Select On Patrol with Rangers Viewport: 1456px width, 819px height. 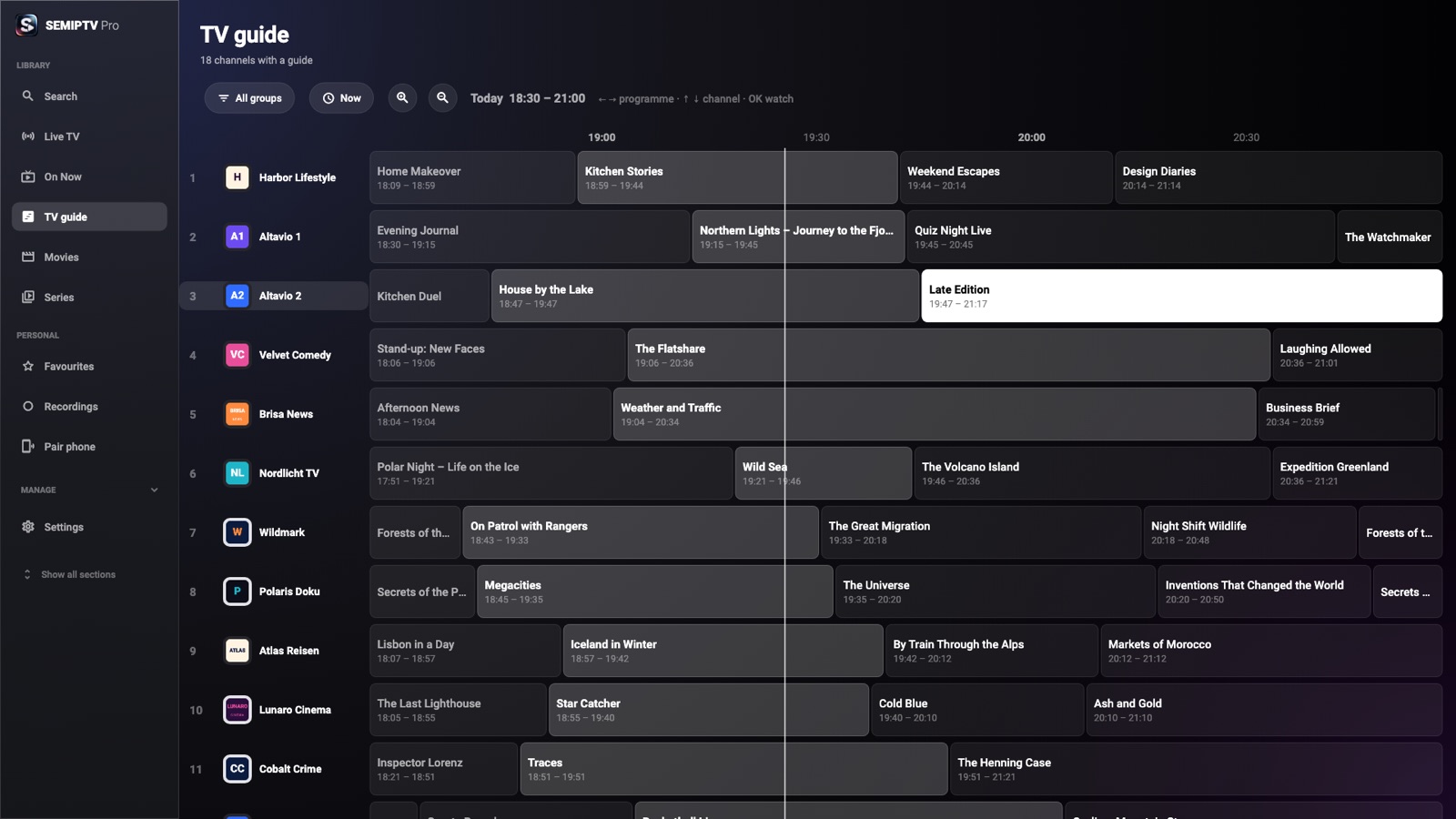point(641,532)
